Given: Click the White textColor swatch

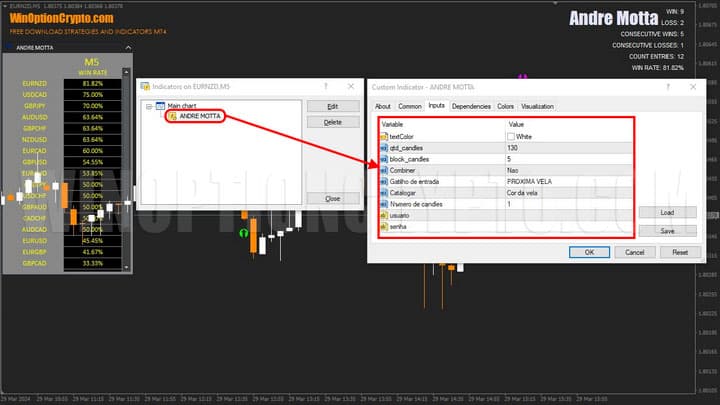Looking at the screenshot, I should (512, 136).
